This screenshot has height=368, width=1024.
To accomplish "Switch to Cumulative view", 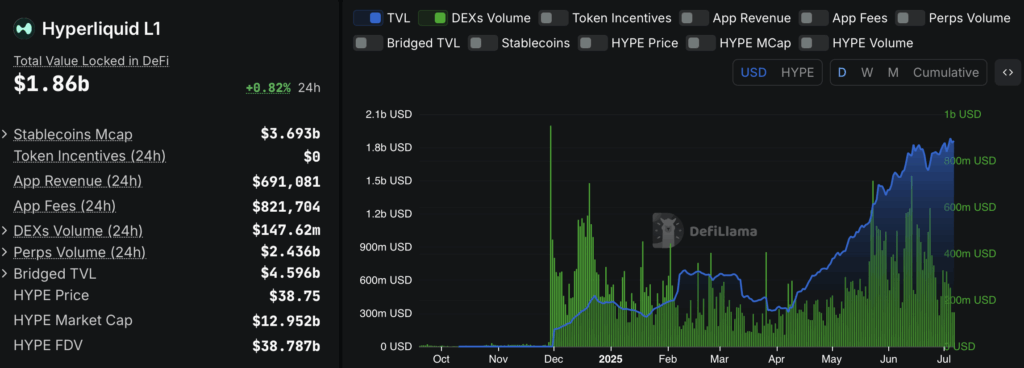I will [x=946, y=72].
